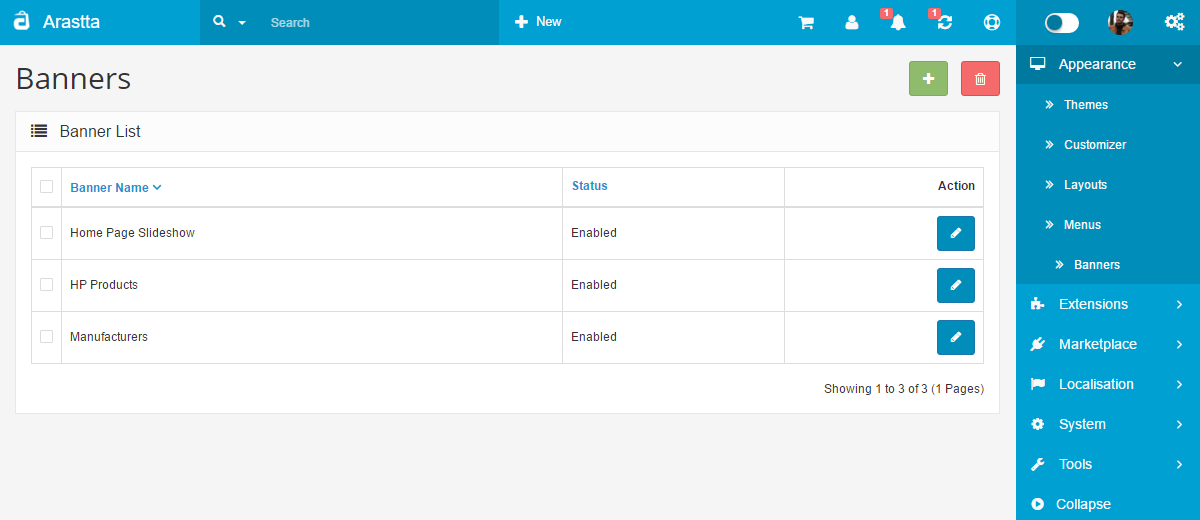Image resolution: width=1200 pixels, height=520 pixels.
Task: Expand the System menu chevron
Action: pyautogui.click(x=1180, y=424)
